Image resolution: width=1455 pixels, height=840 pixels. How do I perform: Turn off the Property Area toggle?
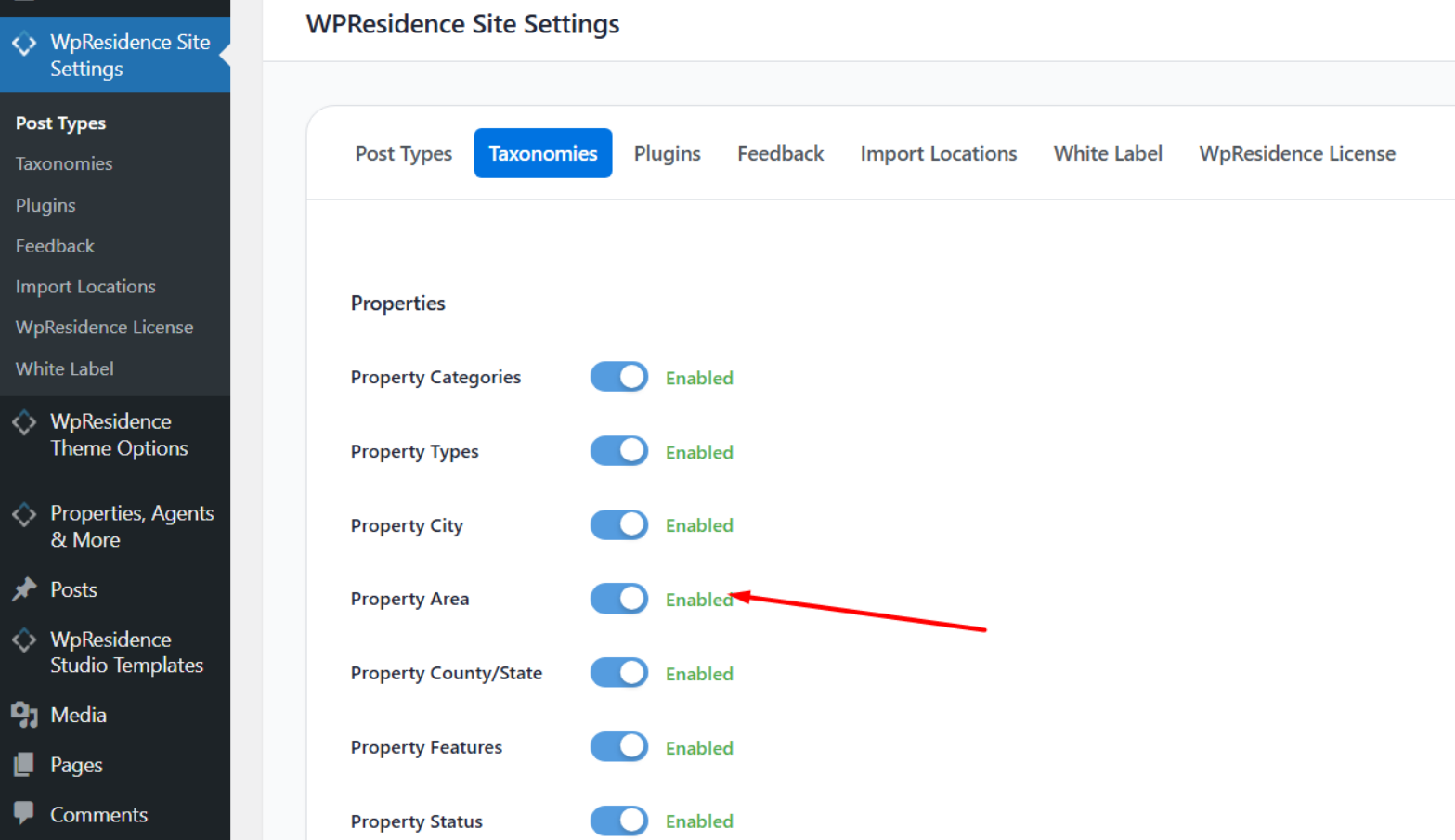coord(619,599)
